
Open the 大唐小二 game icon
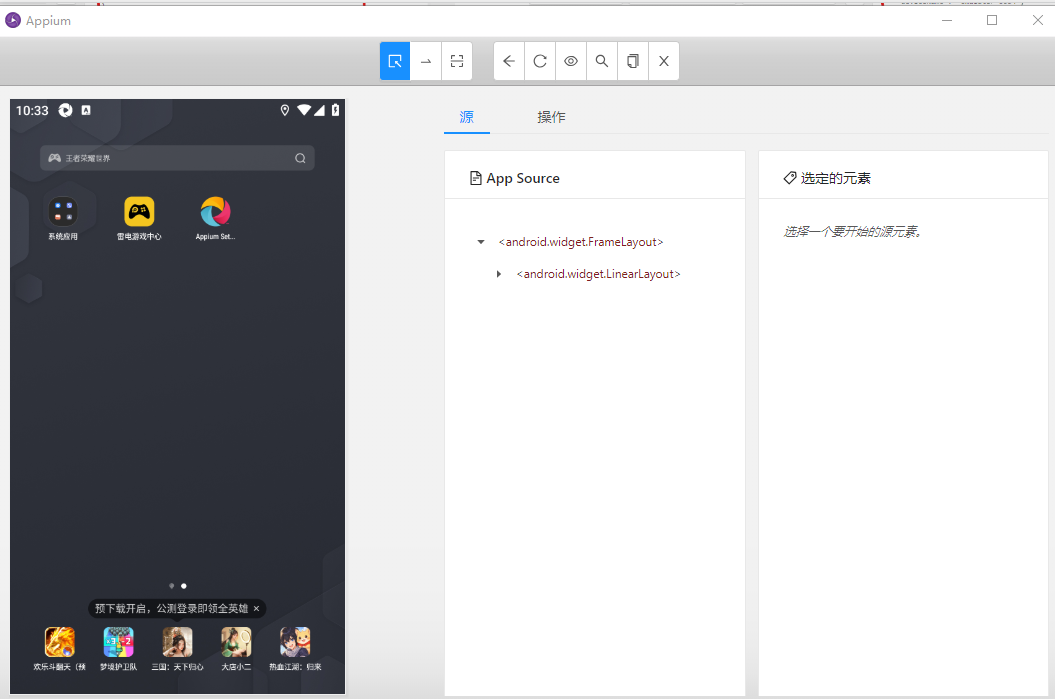[236, 642]
